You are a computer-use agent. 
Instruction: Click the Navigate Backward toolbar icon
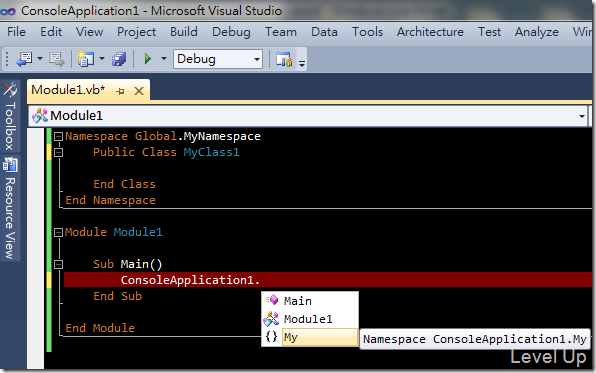tap(25, 59)
